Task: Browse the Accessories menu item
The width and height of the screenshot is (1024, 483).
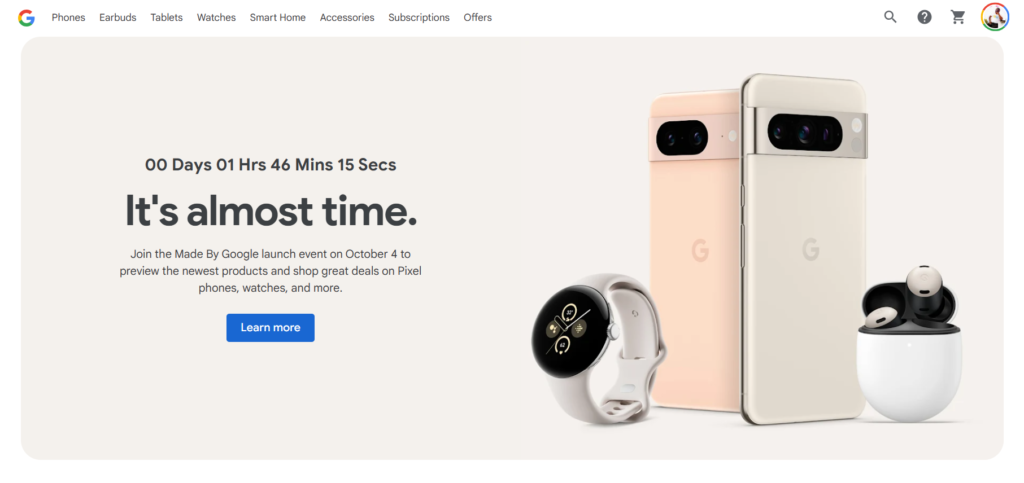Action: pyautogui.click(x=347, y=18)
